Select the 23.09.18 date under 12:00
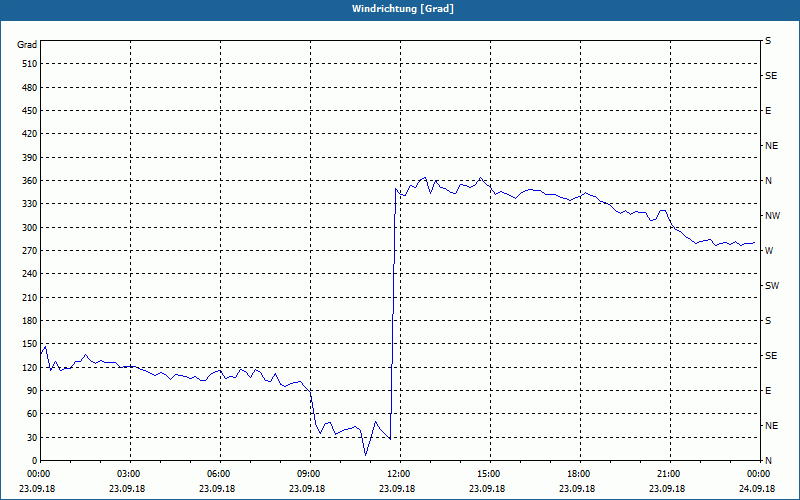Screen dimensions: 800x500 tap(397, 489)
